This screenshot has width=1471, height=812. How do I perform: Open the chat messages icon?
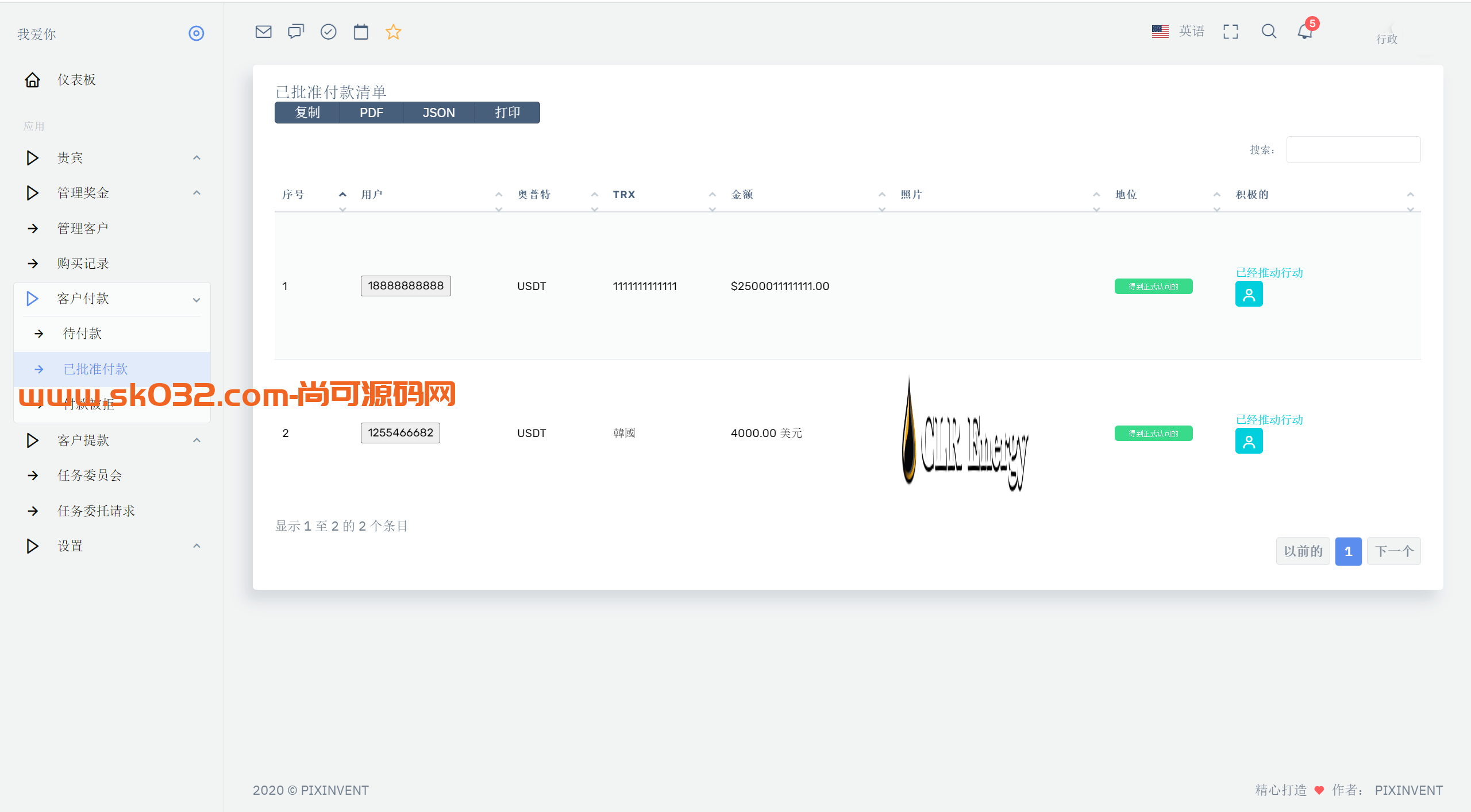(296, 32)
